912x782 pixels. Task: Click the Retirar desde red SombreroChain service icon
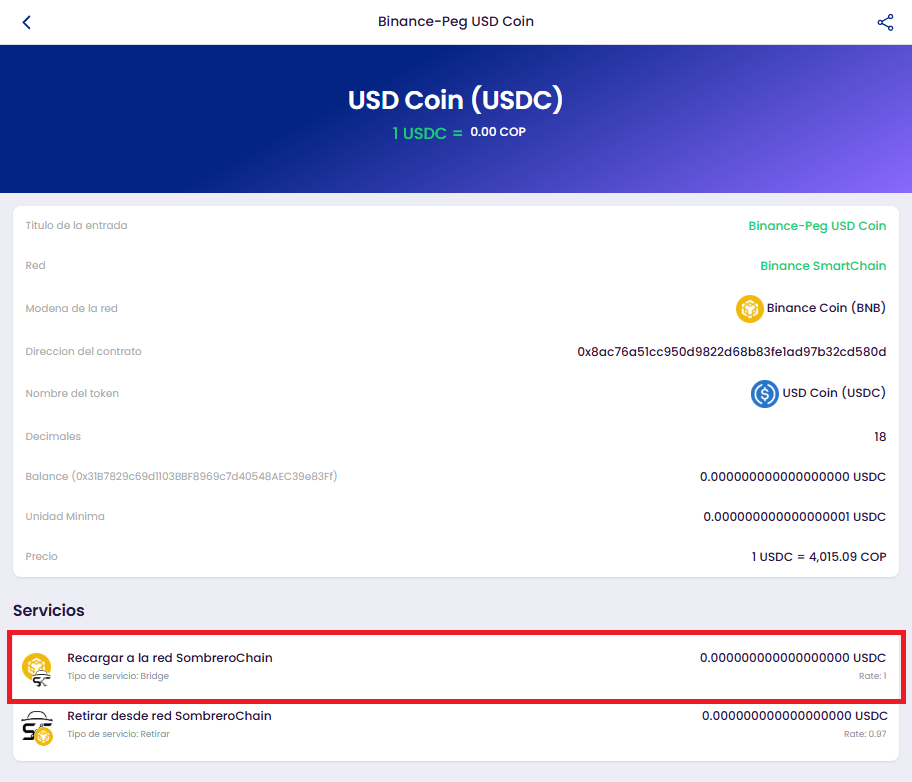coord(37,727)
